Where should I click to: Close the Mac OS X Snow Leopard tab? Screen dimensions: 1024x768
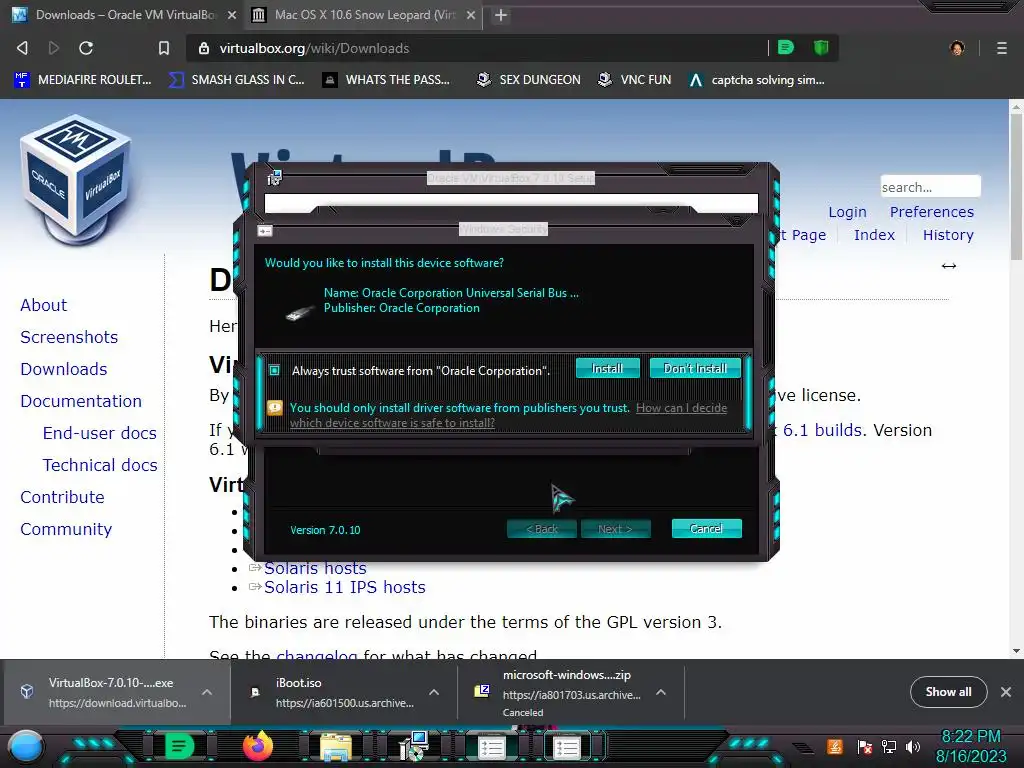[x=471, y=15]
